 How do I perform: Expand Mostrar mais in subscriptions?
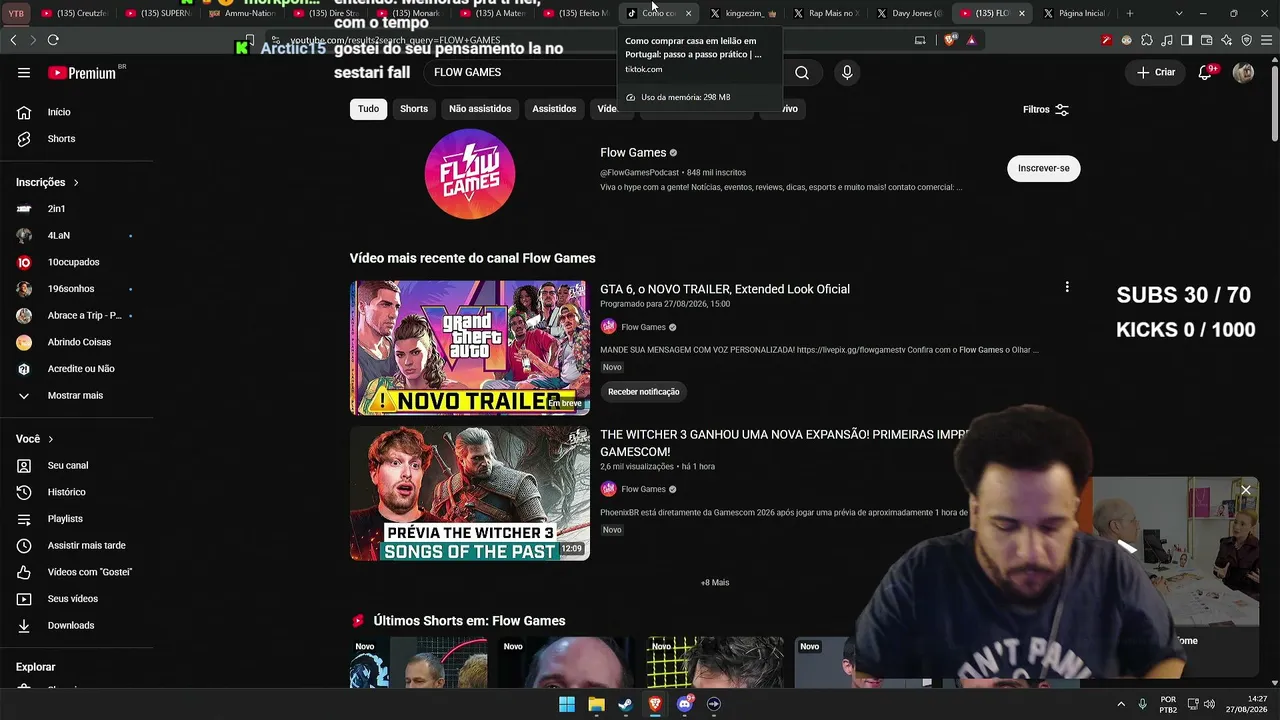tap(76, 396)
